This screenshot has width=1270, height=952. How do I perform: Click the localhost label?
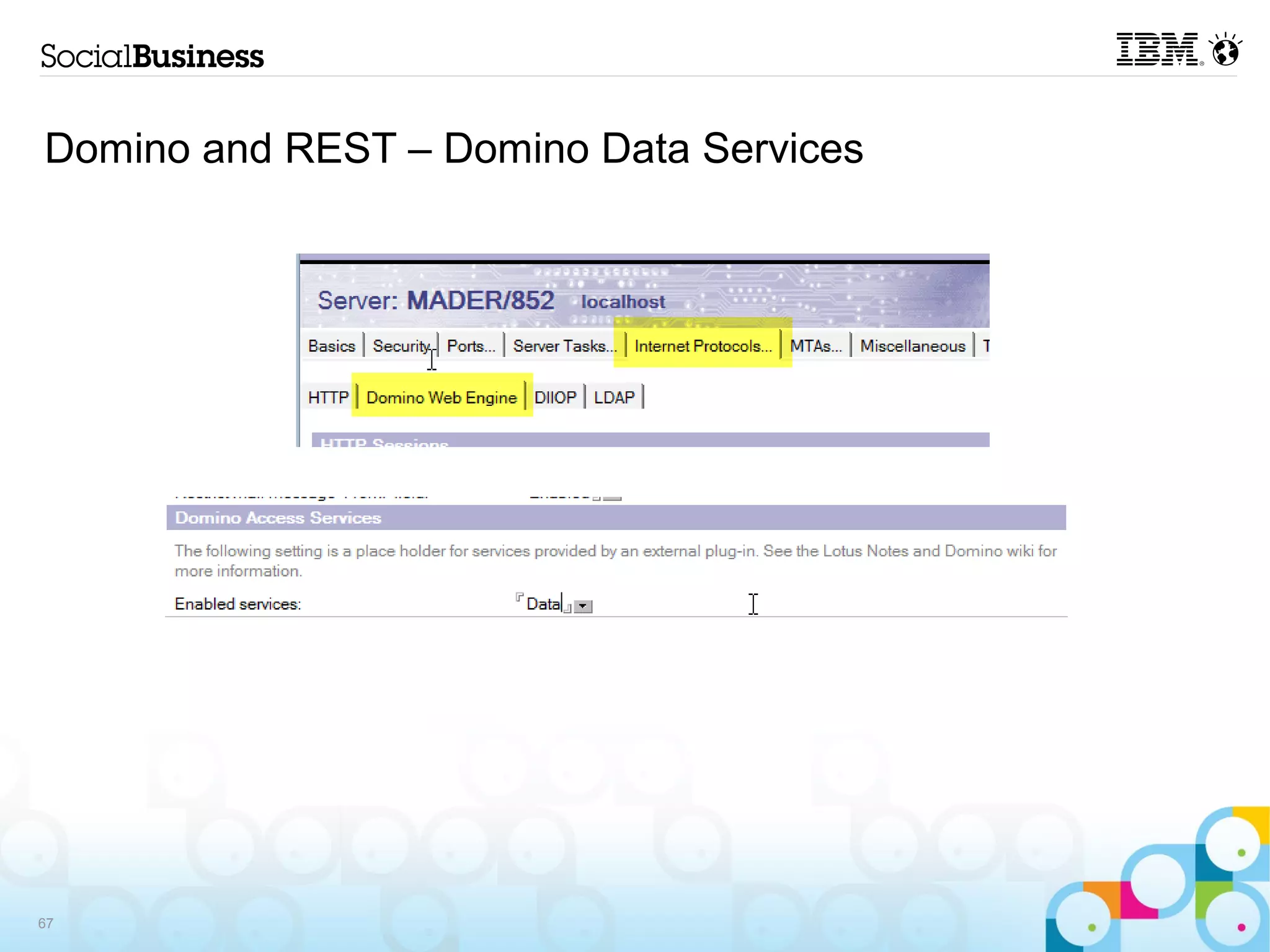pos(623,302)
